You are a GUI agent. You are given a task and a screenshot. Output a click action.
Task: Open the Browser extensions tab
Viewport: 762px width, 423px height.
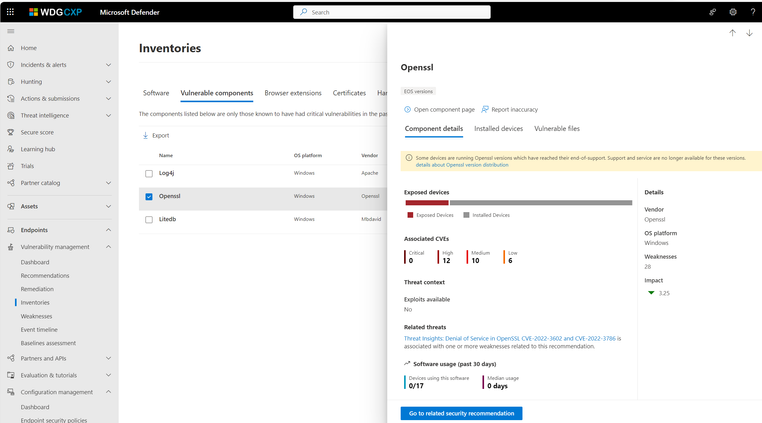click(x=293, y=93)
